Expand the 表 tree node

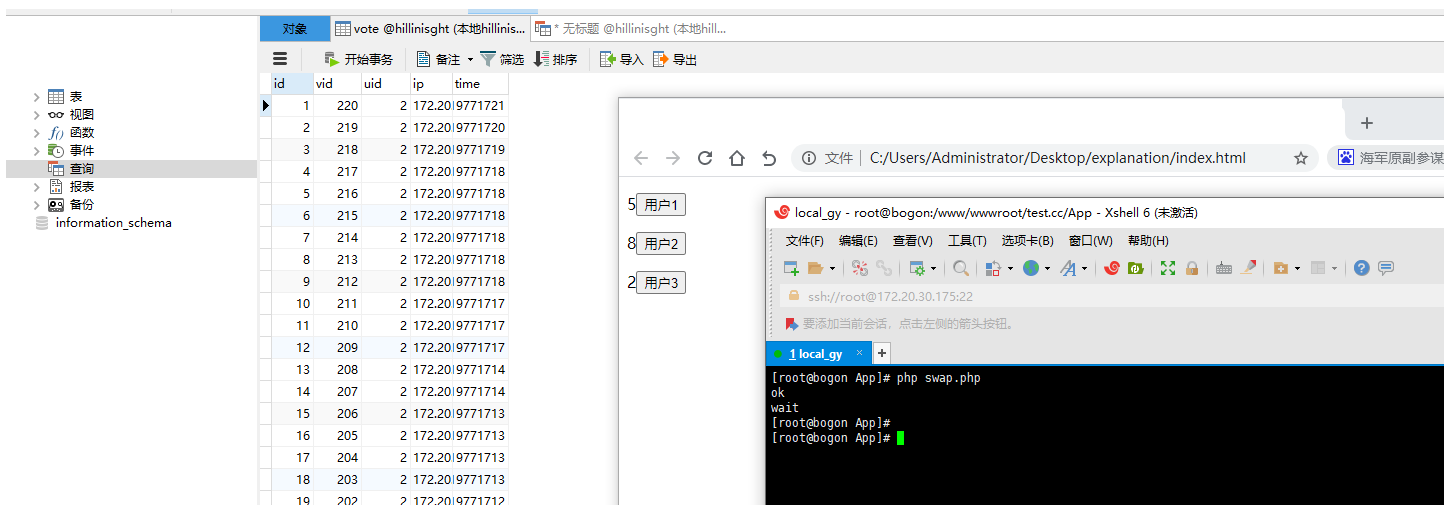(x=37, y=97)
